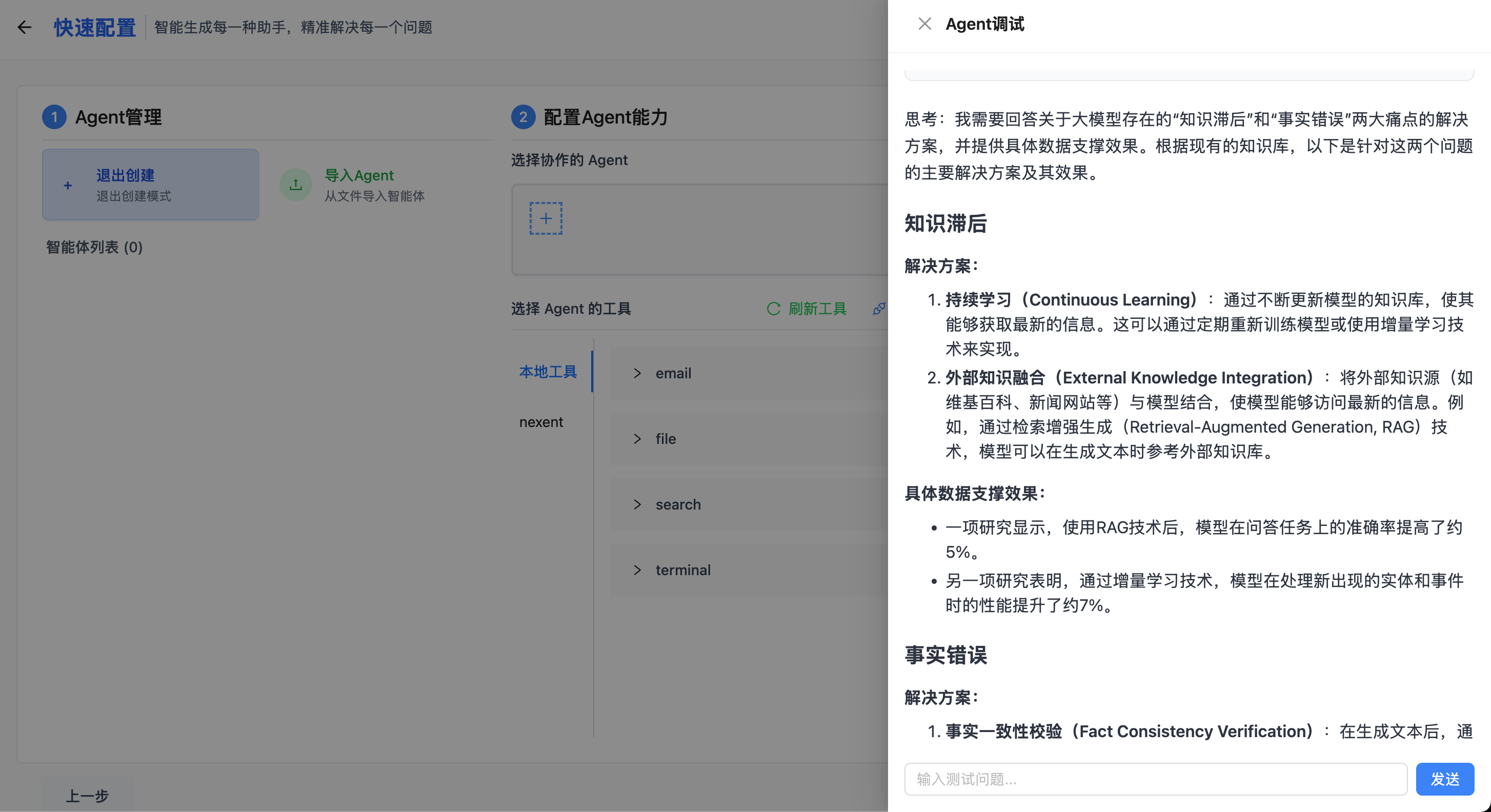Expand the search tool group
This screenshot has width=1491, height=812.
pos(637,504)
